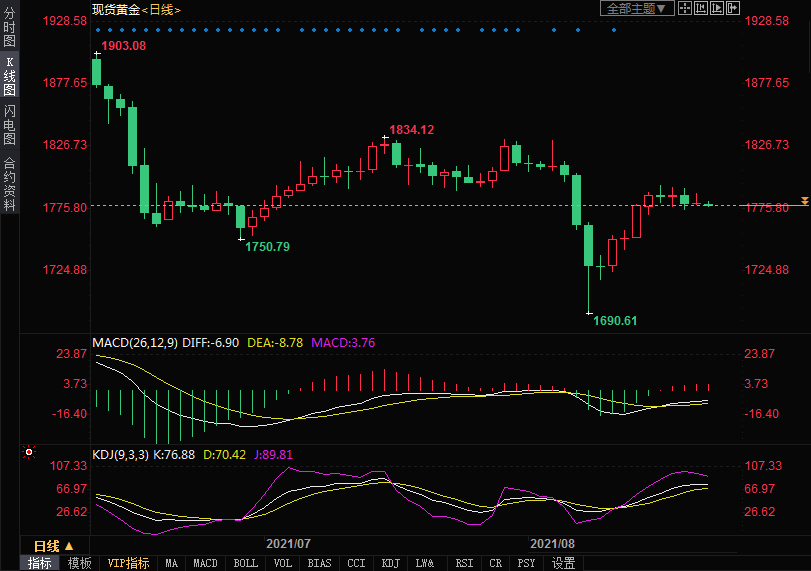Click the exit panel arrow icon at top right
Image resolution: width=811 pixels, height=571 pixels.
coord(732,8)
